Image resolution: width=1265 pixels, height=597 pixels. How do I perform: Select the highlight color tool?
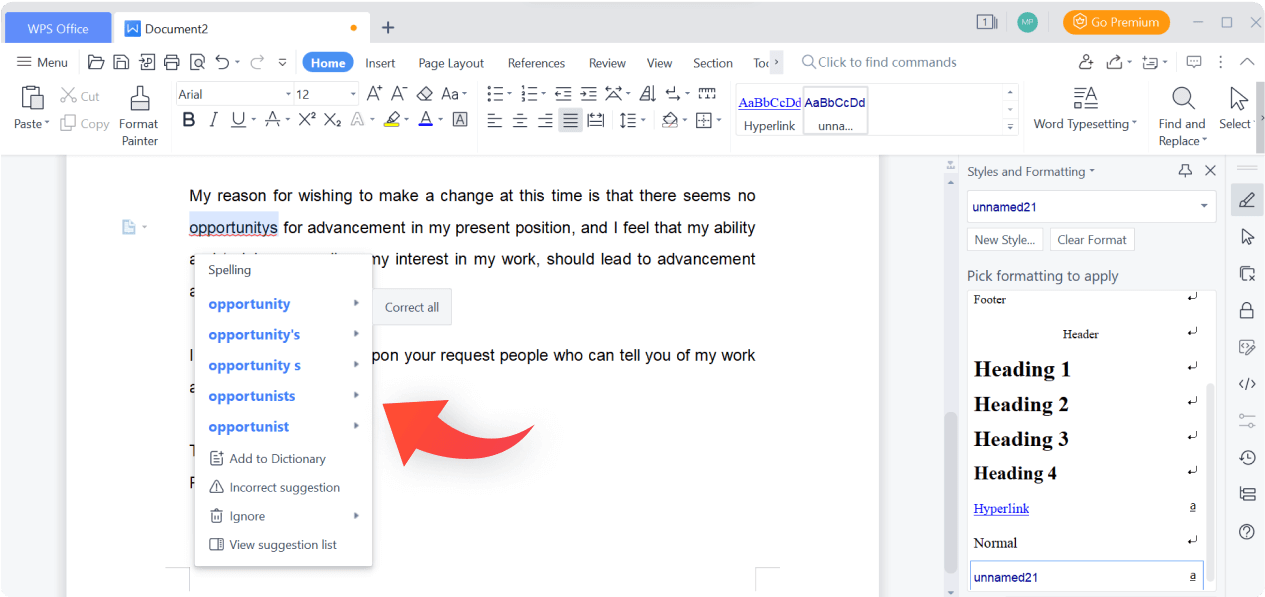pos(393,119)
